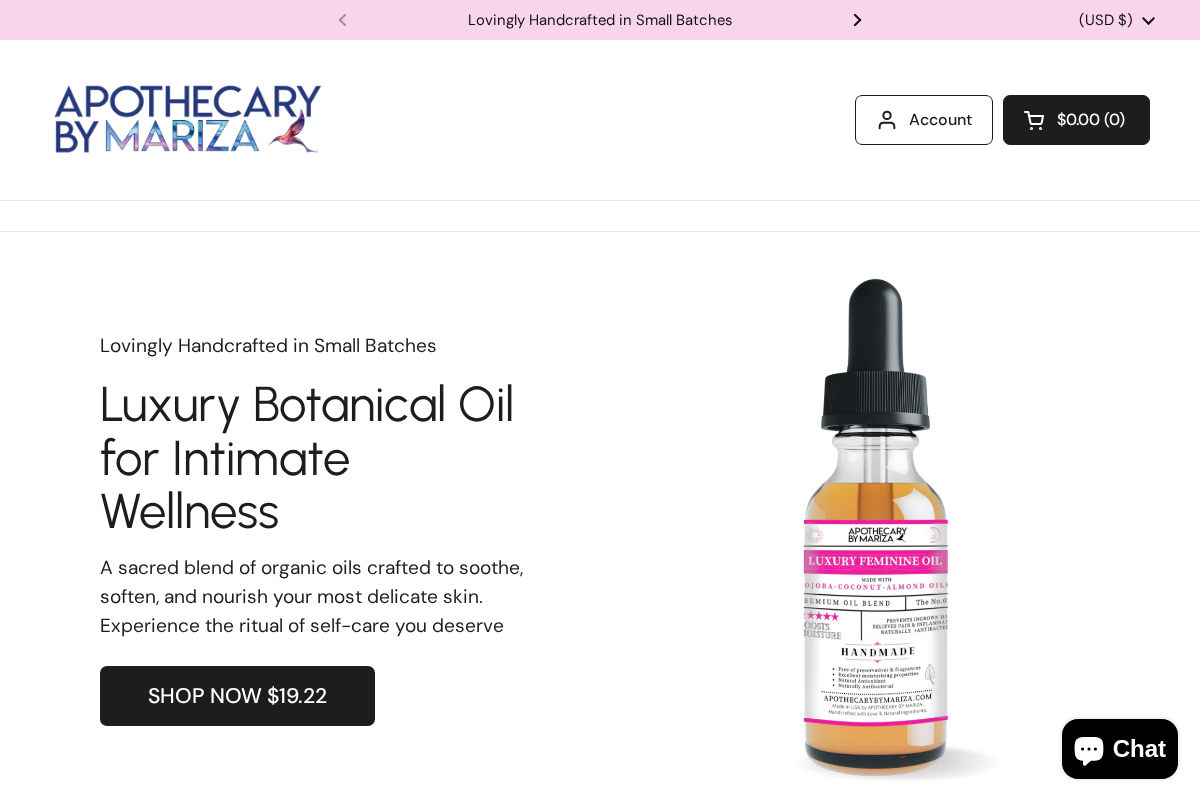Click the SHOP NOW $19.22 button
Screen dimensions: 1200x800
237,696
